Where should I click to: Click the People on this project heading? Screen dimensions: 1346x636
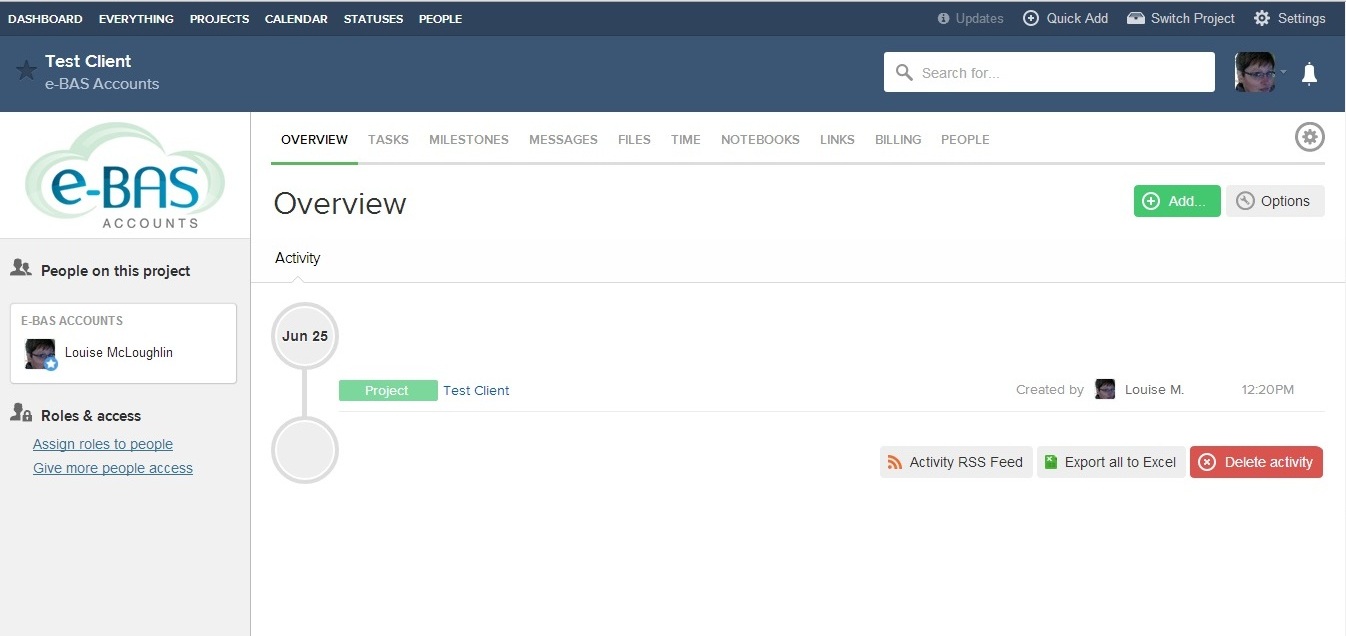(x=115, y=271)
